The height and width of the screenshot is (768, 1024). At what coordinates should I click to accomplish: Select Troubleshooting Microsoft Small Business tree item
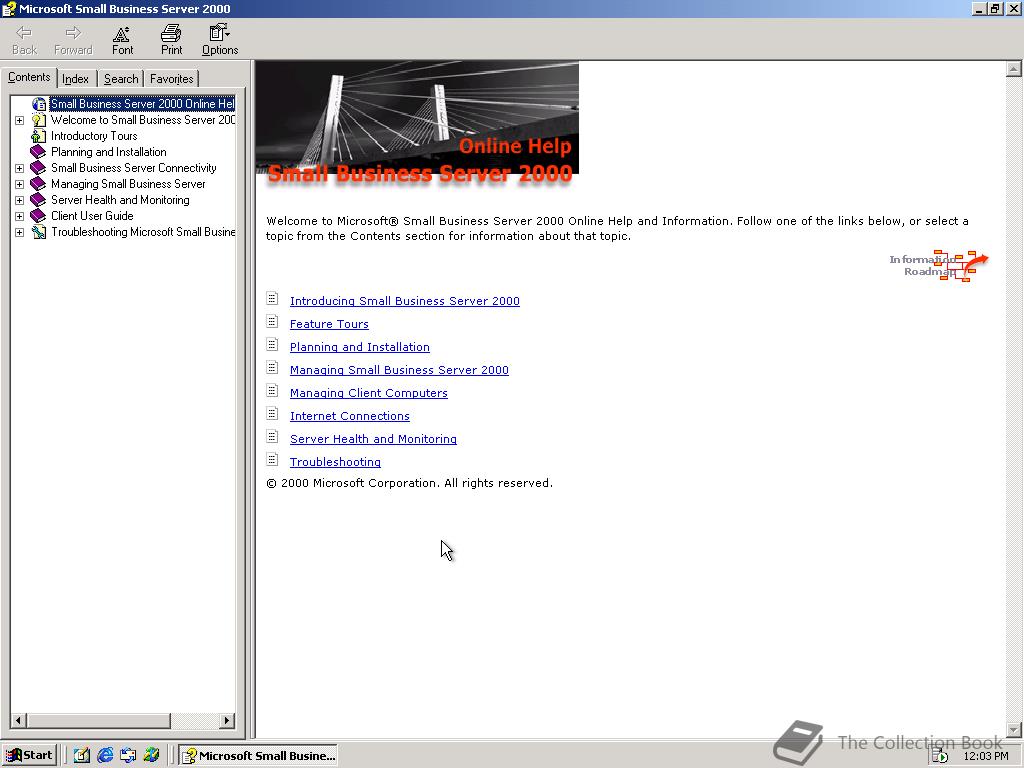143,232
